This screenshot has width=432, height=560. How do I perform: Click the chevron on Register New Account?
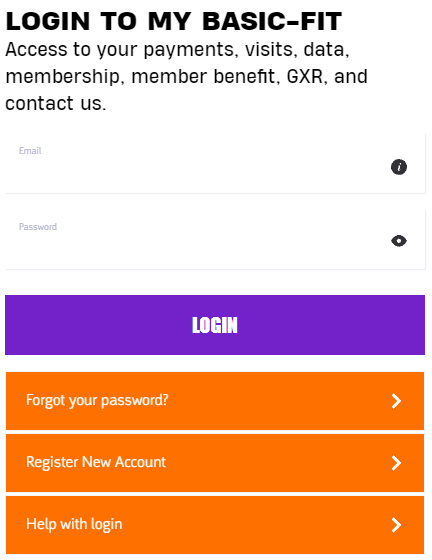396,463
